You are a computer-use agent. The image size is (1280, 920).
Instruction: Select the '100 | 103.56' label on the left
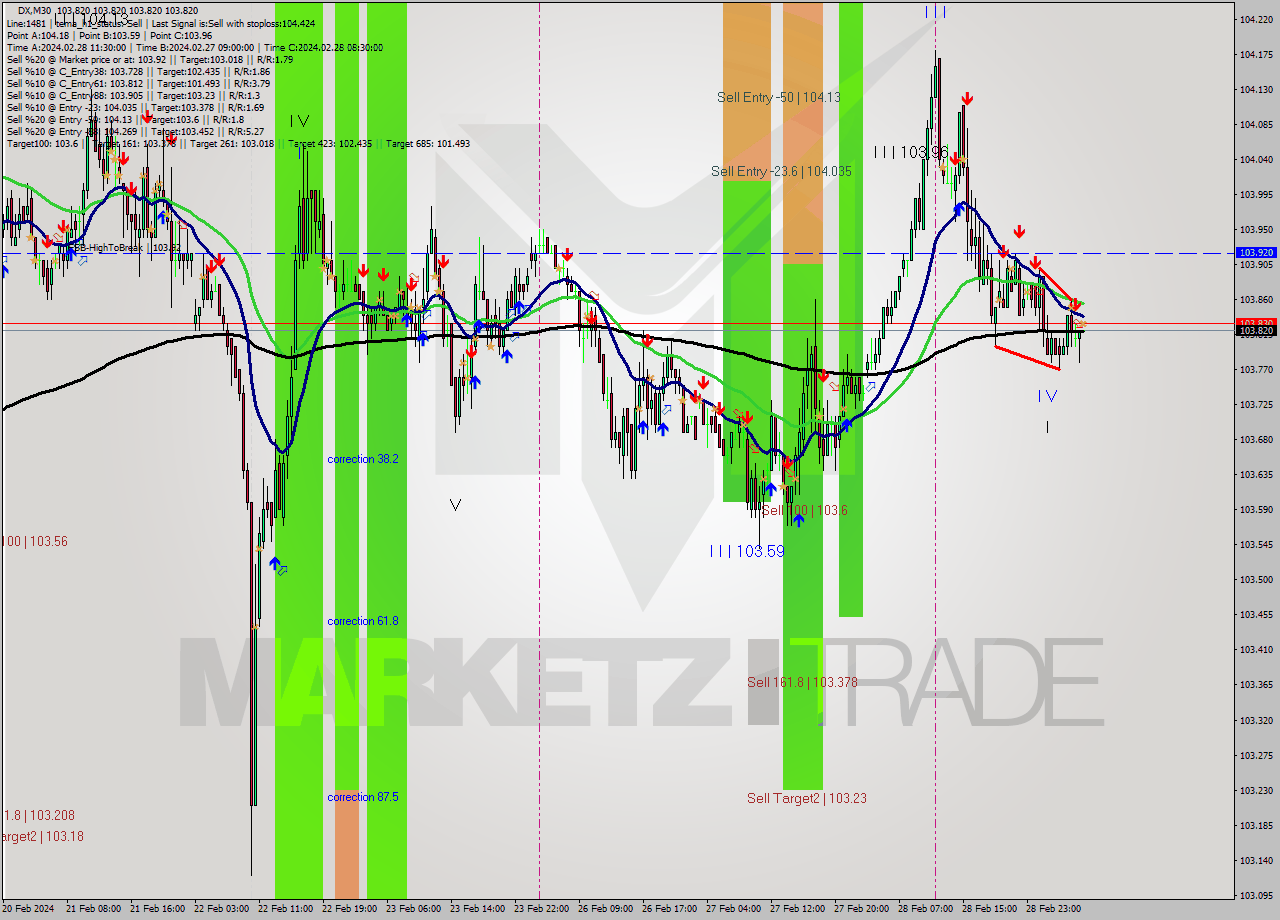pyautogui.click(x=34, y=541)
